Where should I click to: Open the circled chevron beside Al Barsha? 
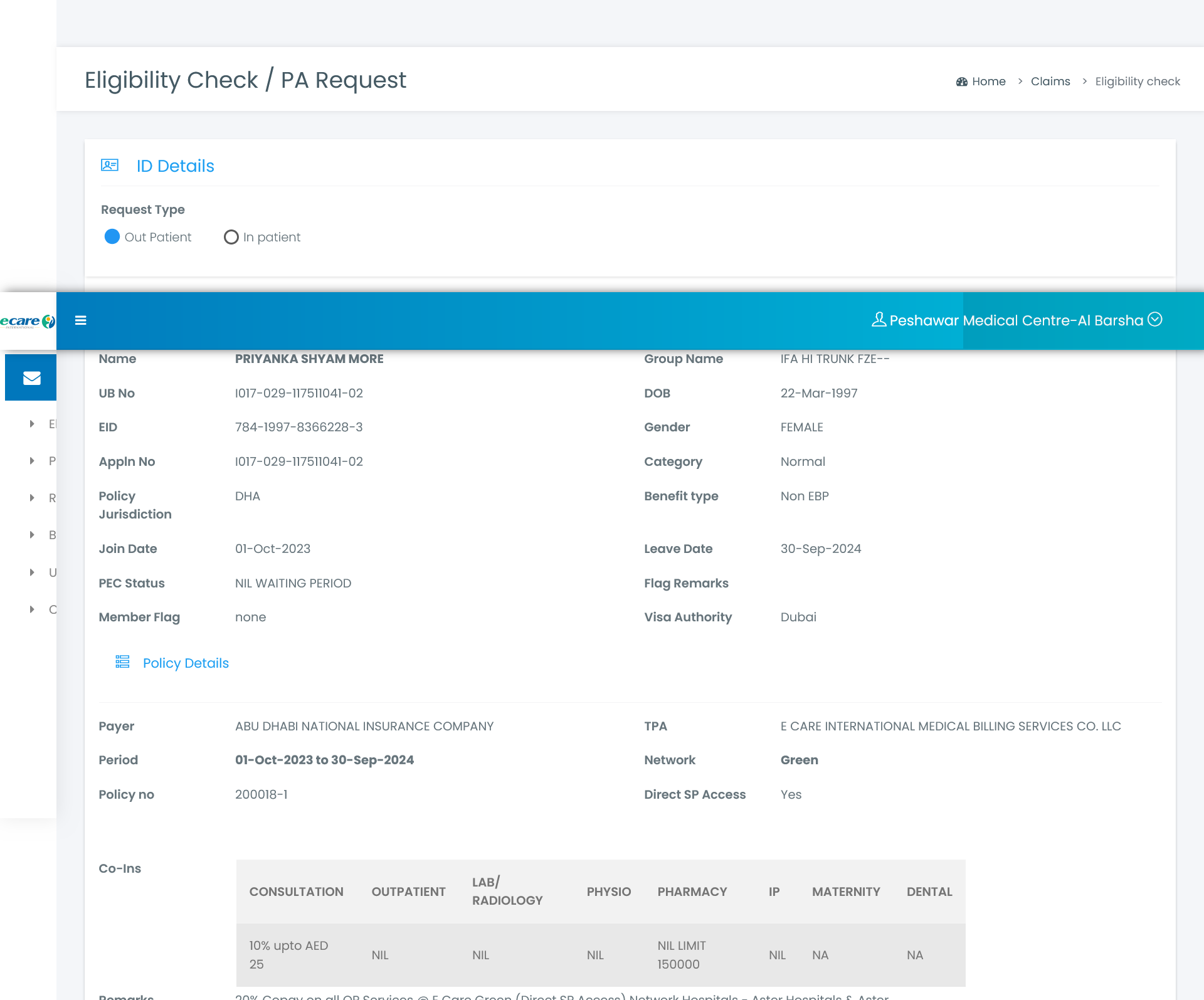1155,320
